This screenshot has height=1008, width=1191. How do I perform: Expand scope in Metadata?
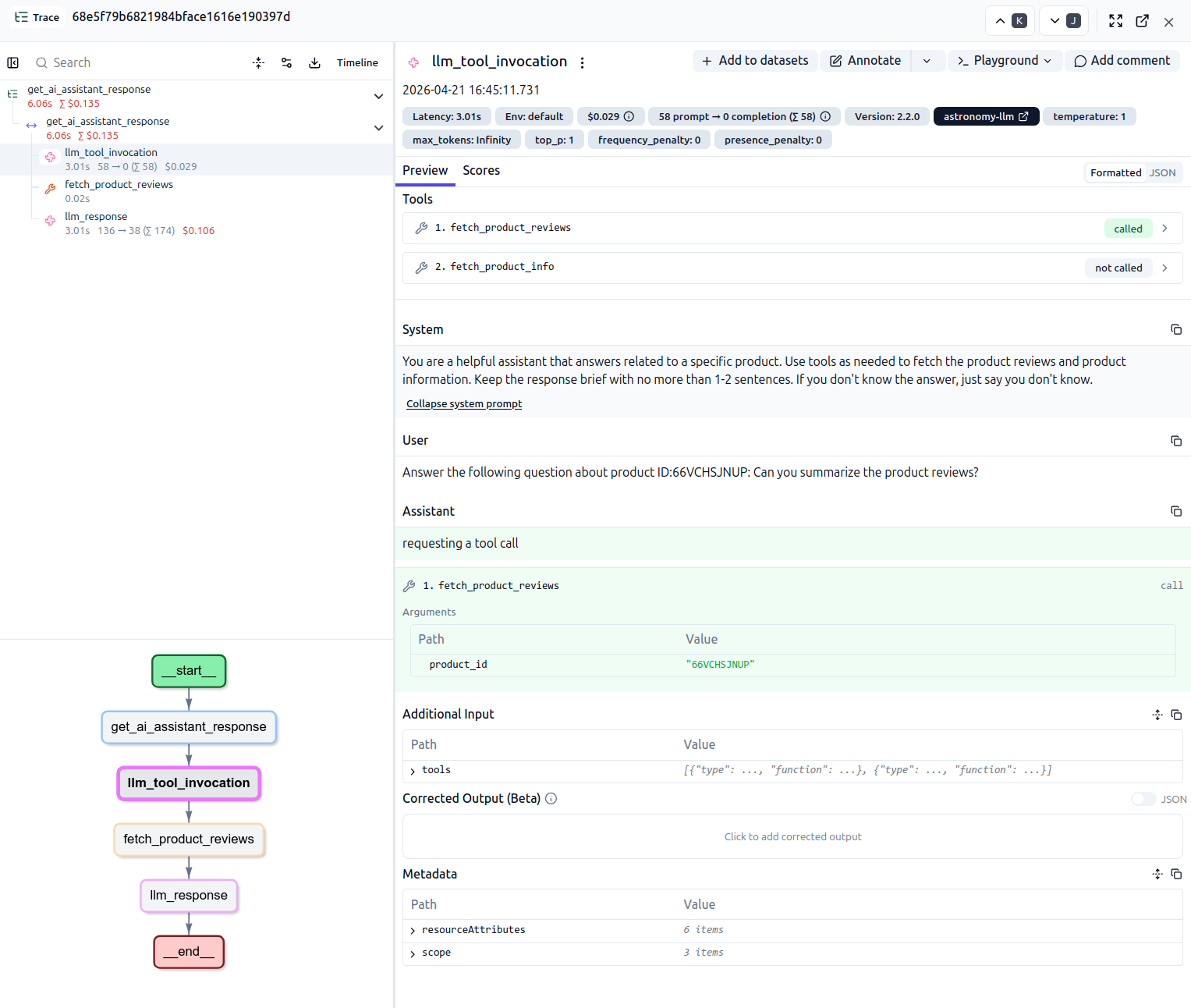(413, 953)
